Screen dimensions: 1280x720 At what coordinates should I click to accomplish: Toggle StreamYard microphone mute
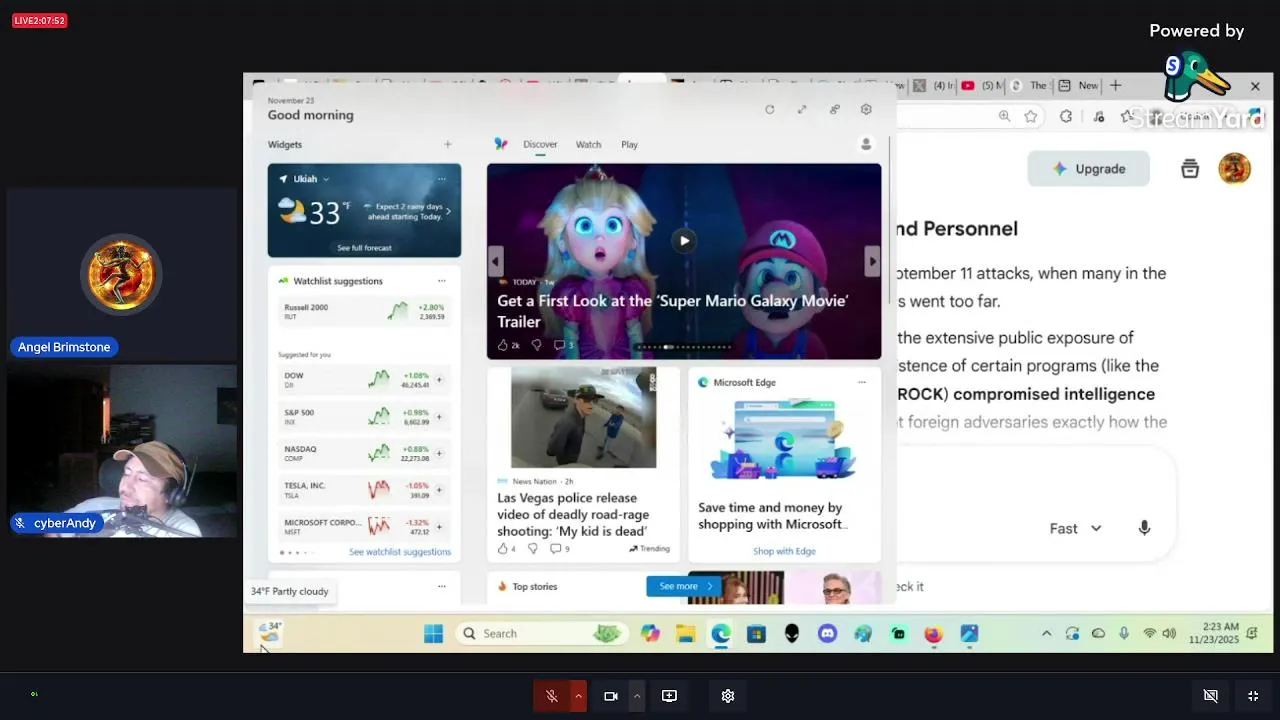click(551, 696)
